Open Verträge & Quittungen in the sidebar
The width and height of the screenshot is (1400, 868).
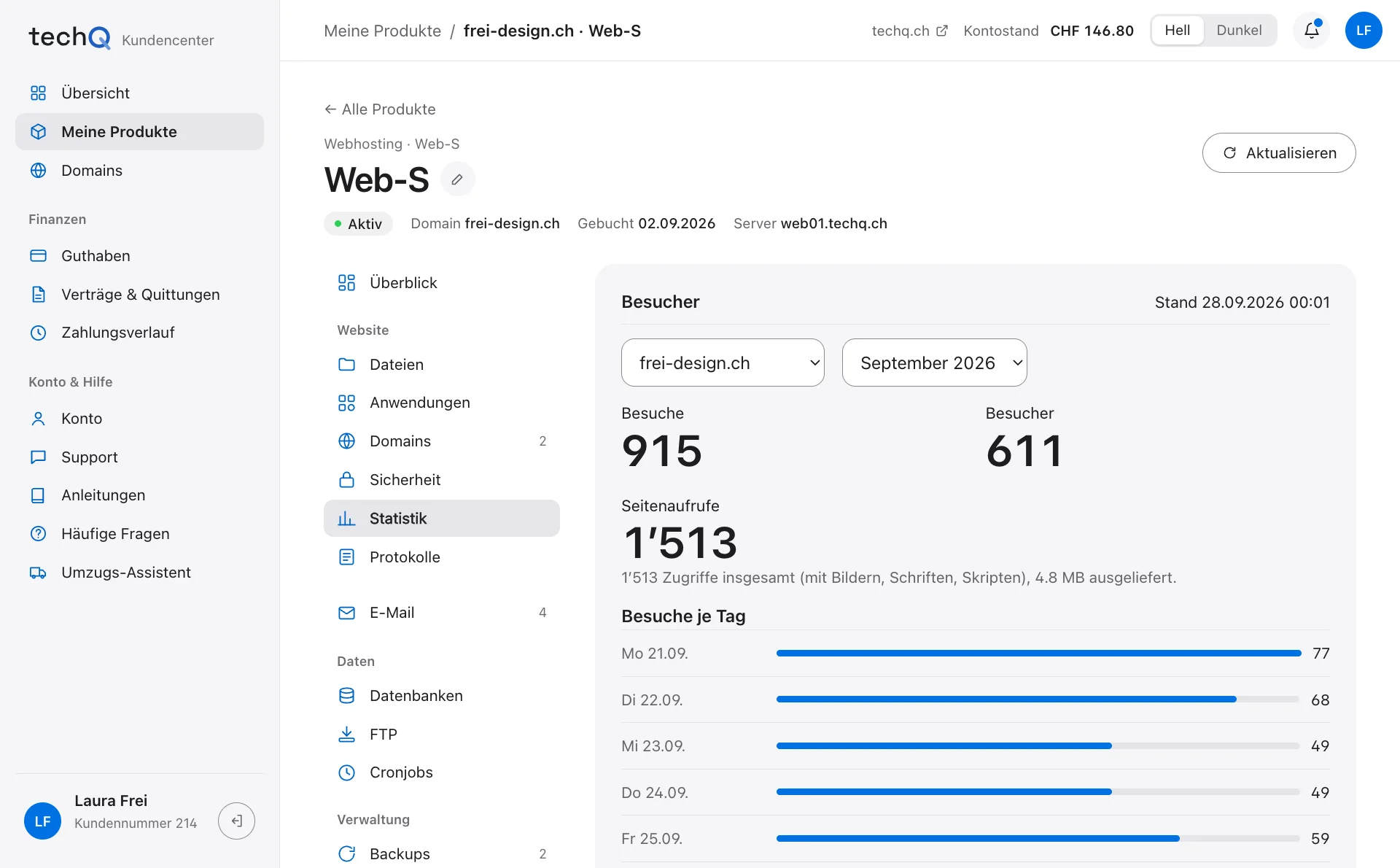pyautogui.click(x=139, y=295)
